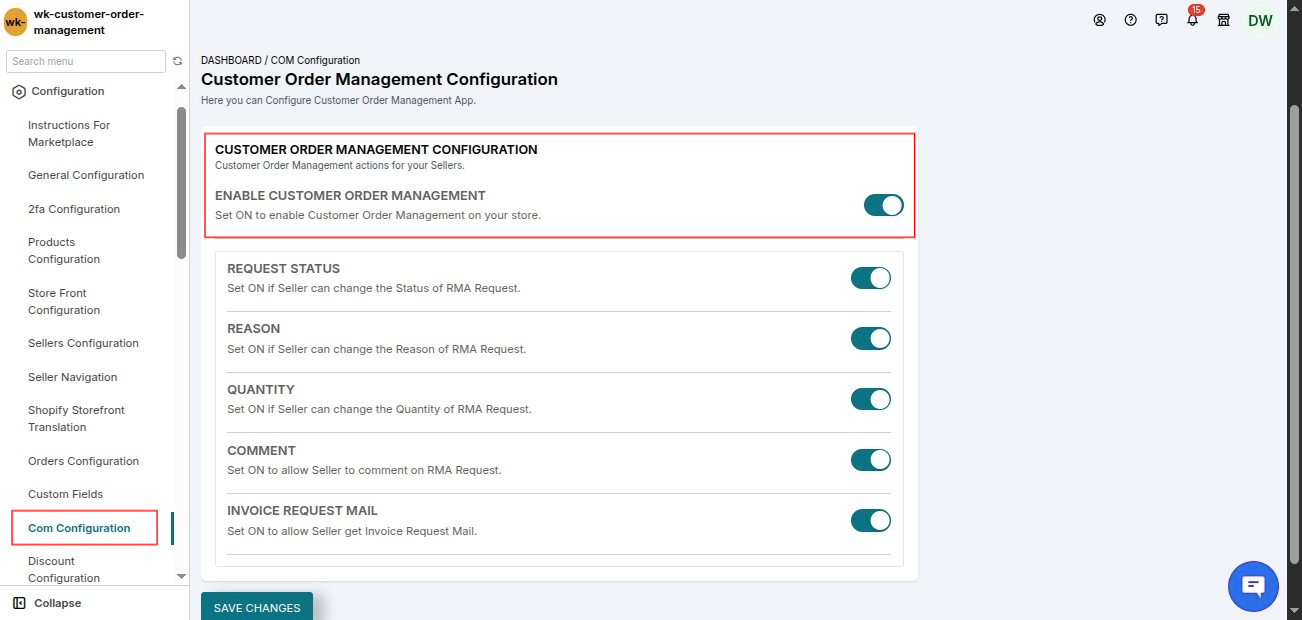1302x620 pixels.
Task: Open Instructions For Marketplace menu item
Action: click(69, 134)
